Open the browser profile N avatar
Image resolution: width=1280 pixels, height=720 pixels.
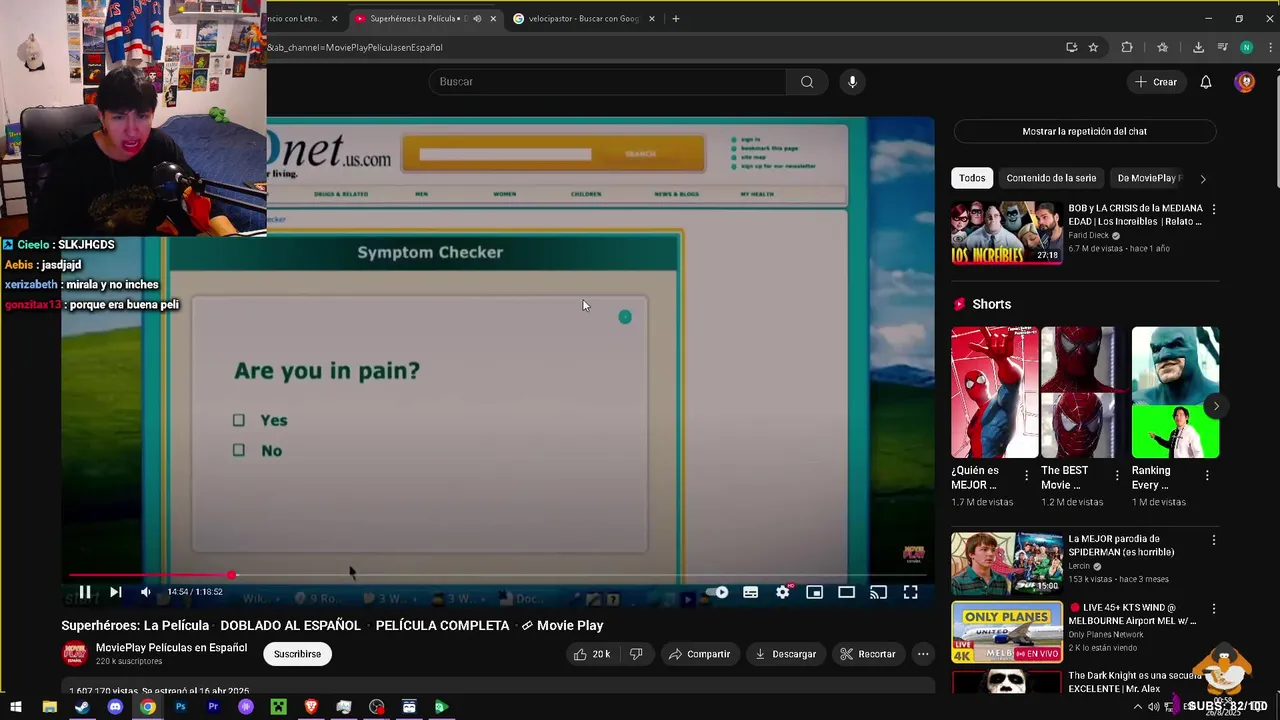pos(1246,47)
